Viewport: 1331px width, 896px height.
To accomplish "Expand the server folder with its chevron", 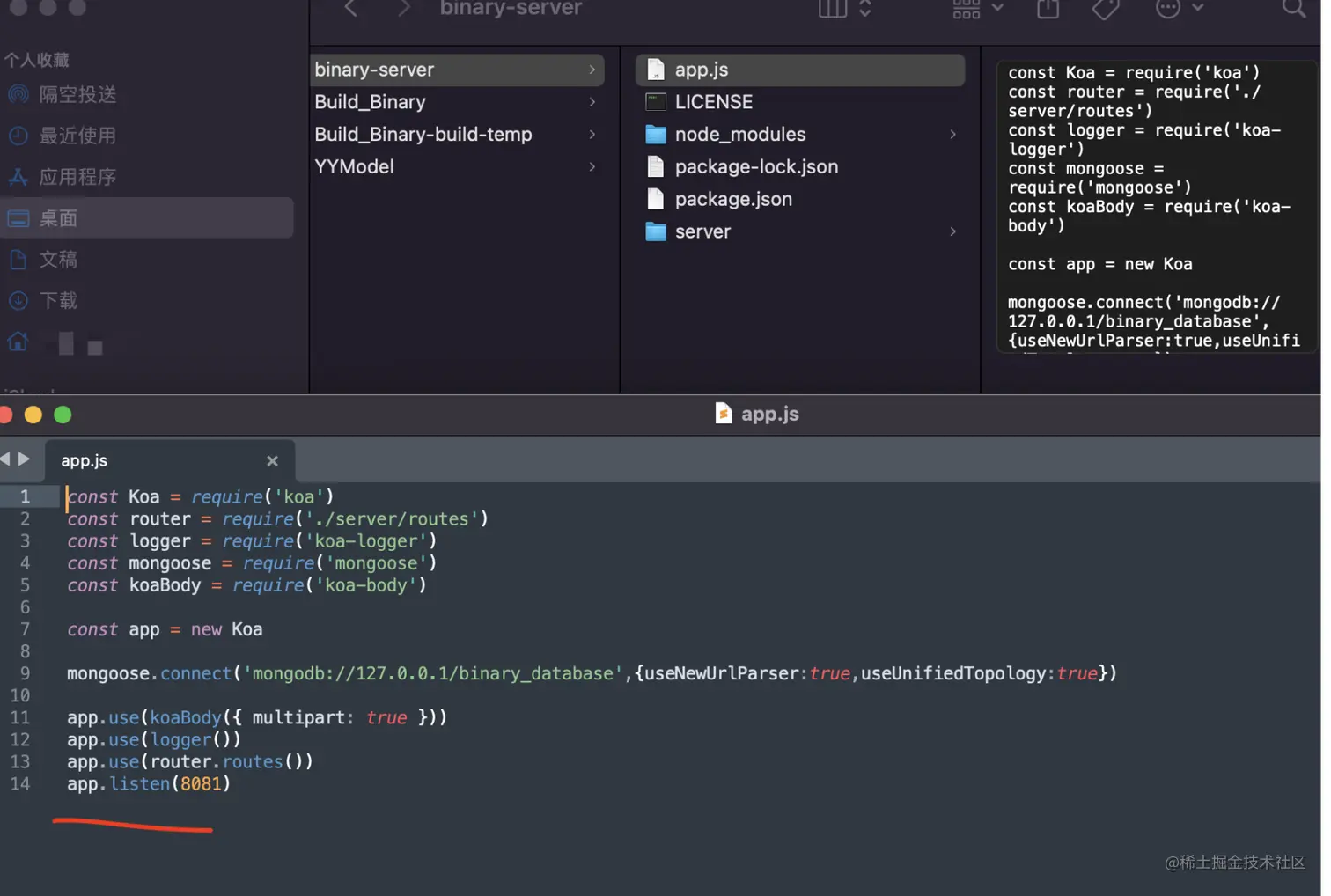I will coord(952,231).
